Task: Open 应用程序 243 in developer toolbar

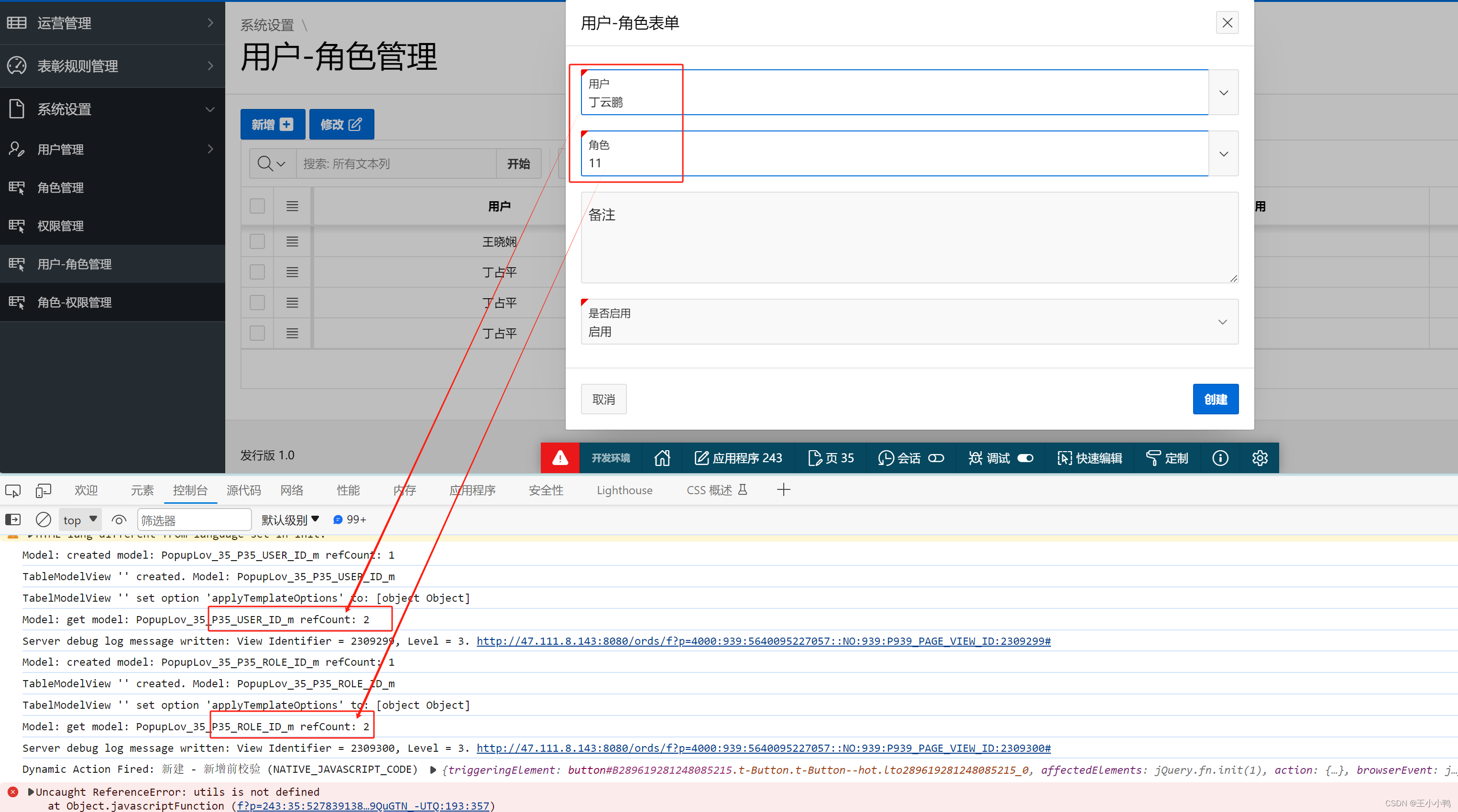Action: click(738, 458)
